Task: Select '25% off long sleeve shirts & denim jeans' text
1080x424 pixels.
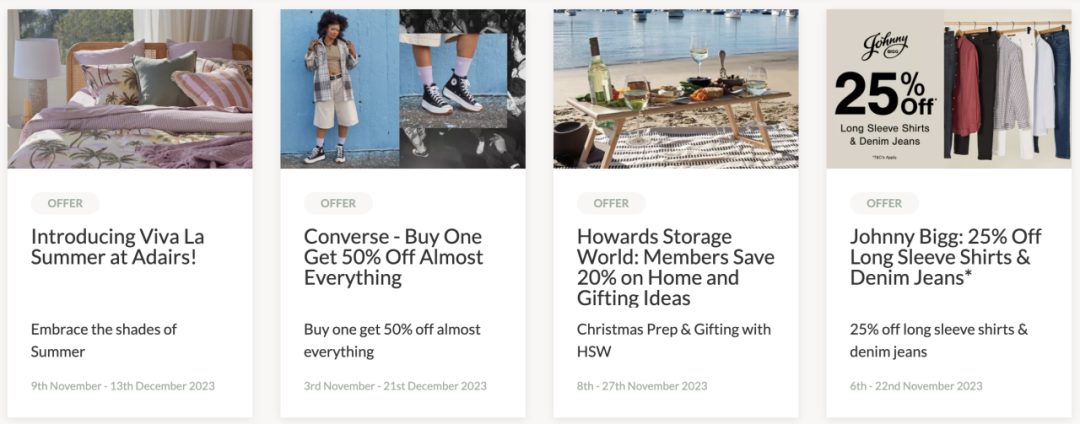Action: 939,341
